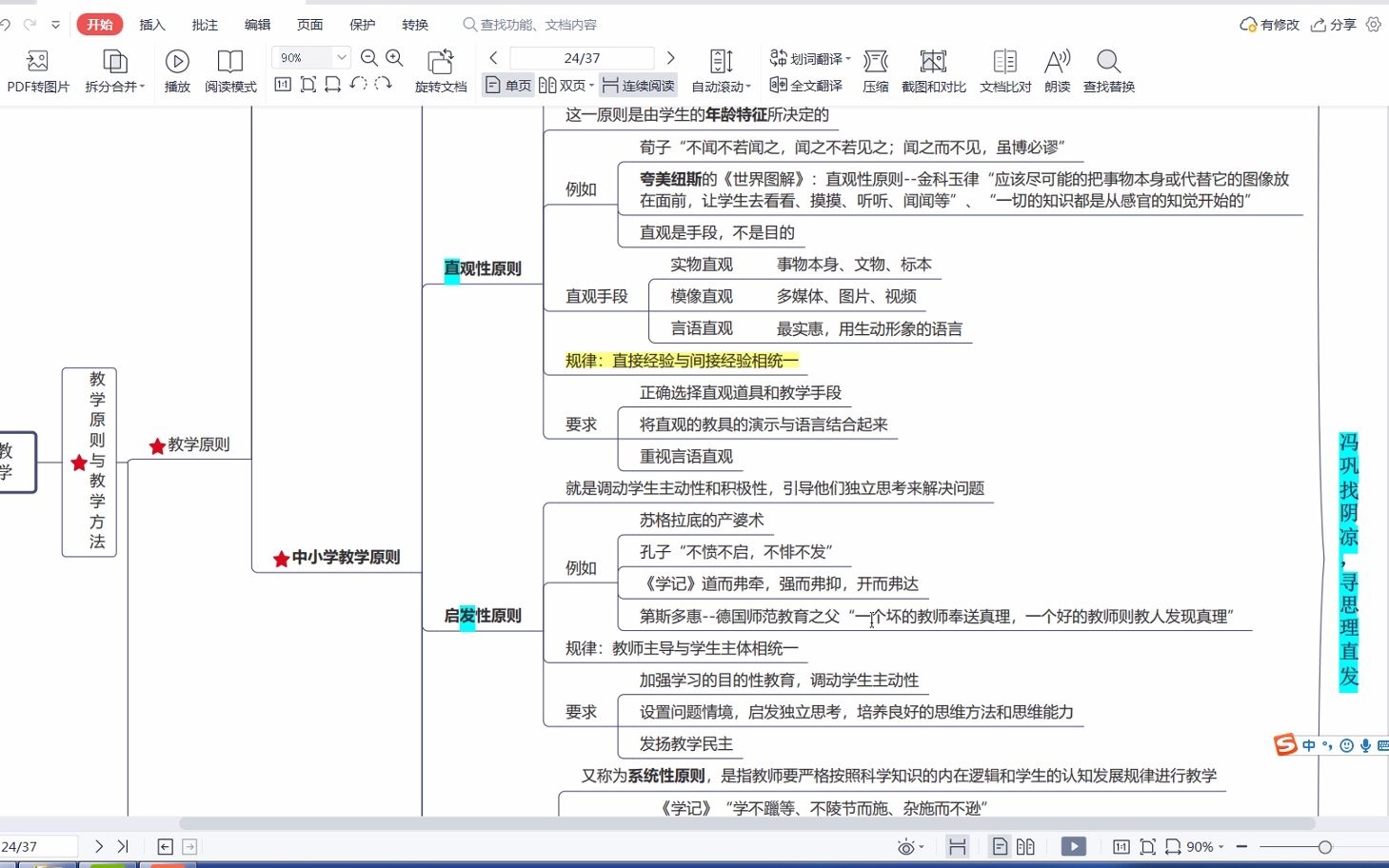
Task: Go to previous page arrow in ribbon
Action: (x=493, y=58)
